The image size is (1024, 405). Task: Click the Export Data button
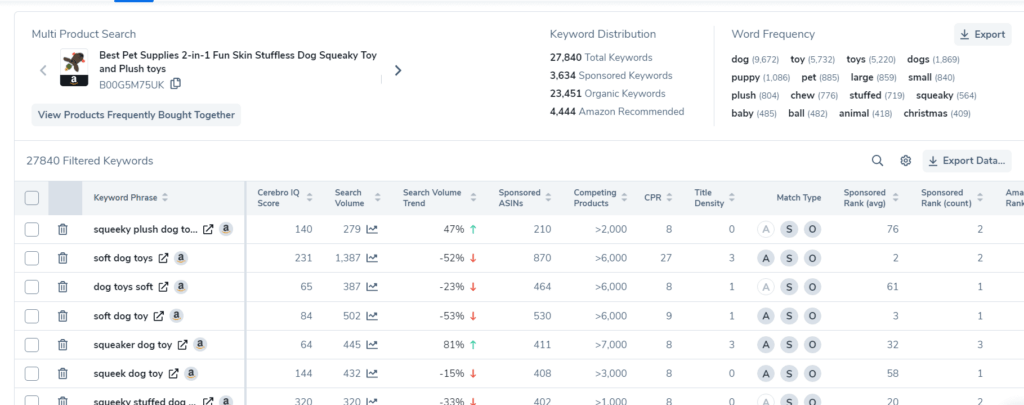coord(966,161)
